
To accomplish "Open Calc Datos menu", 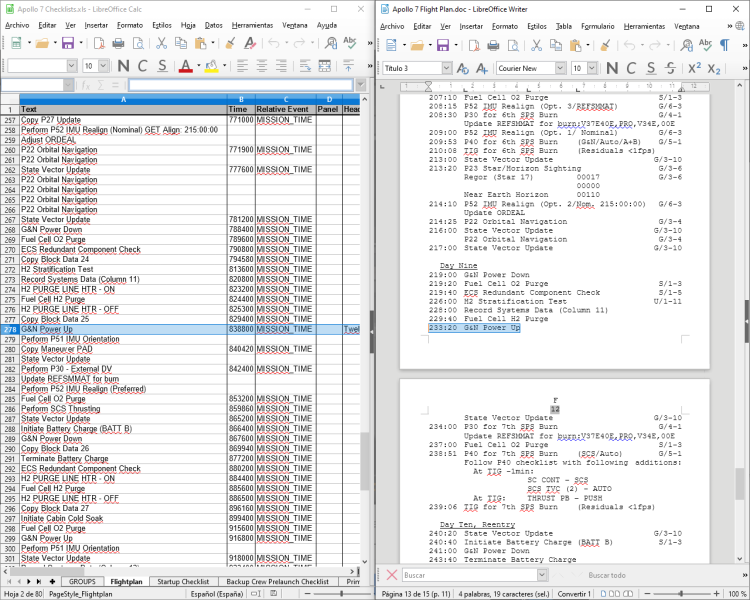I will coord(213,25).
